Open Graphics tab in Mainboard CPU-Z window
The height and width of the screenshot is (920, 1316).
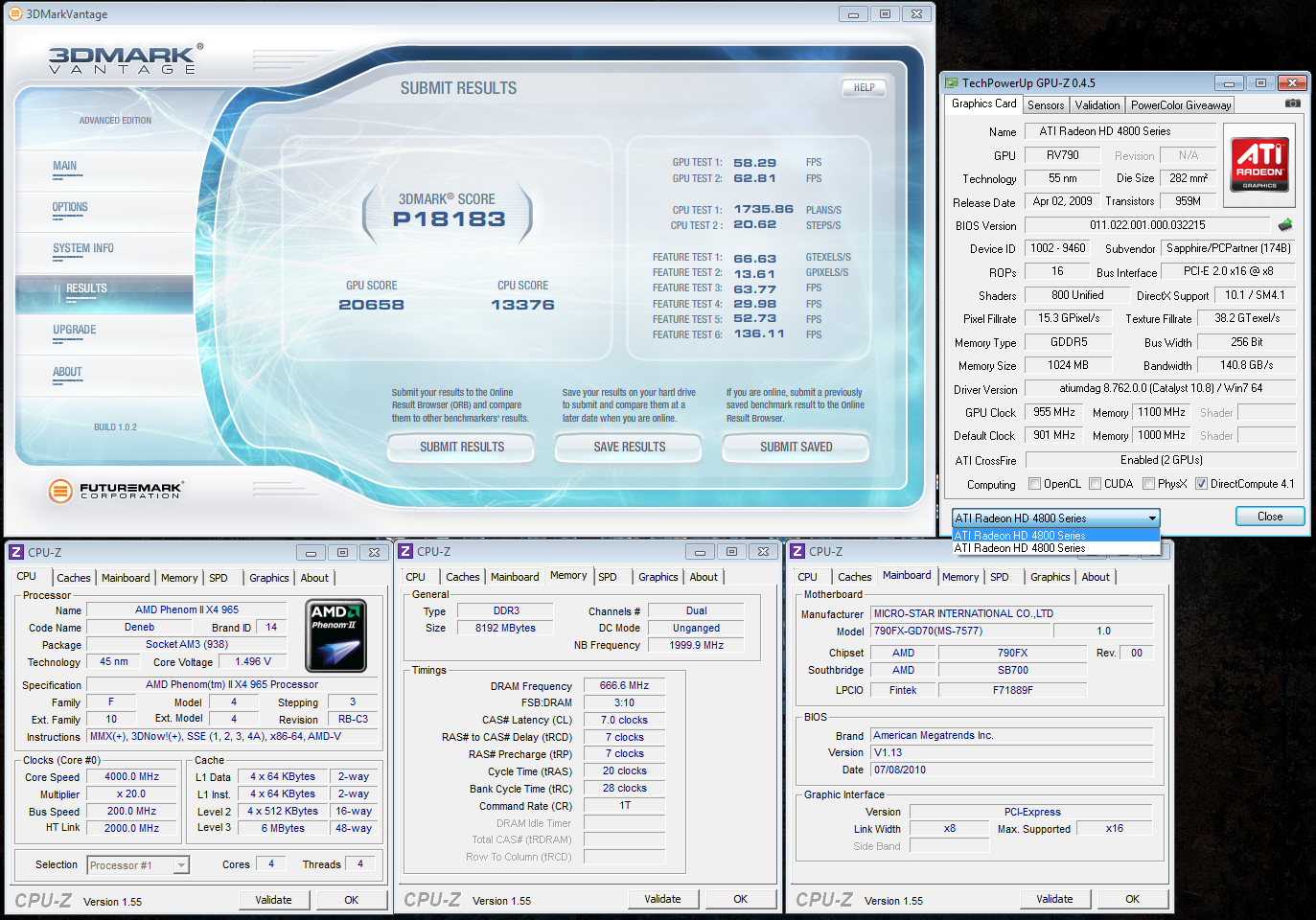[1050, 577]
